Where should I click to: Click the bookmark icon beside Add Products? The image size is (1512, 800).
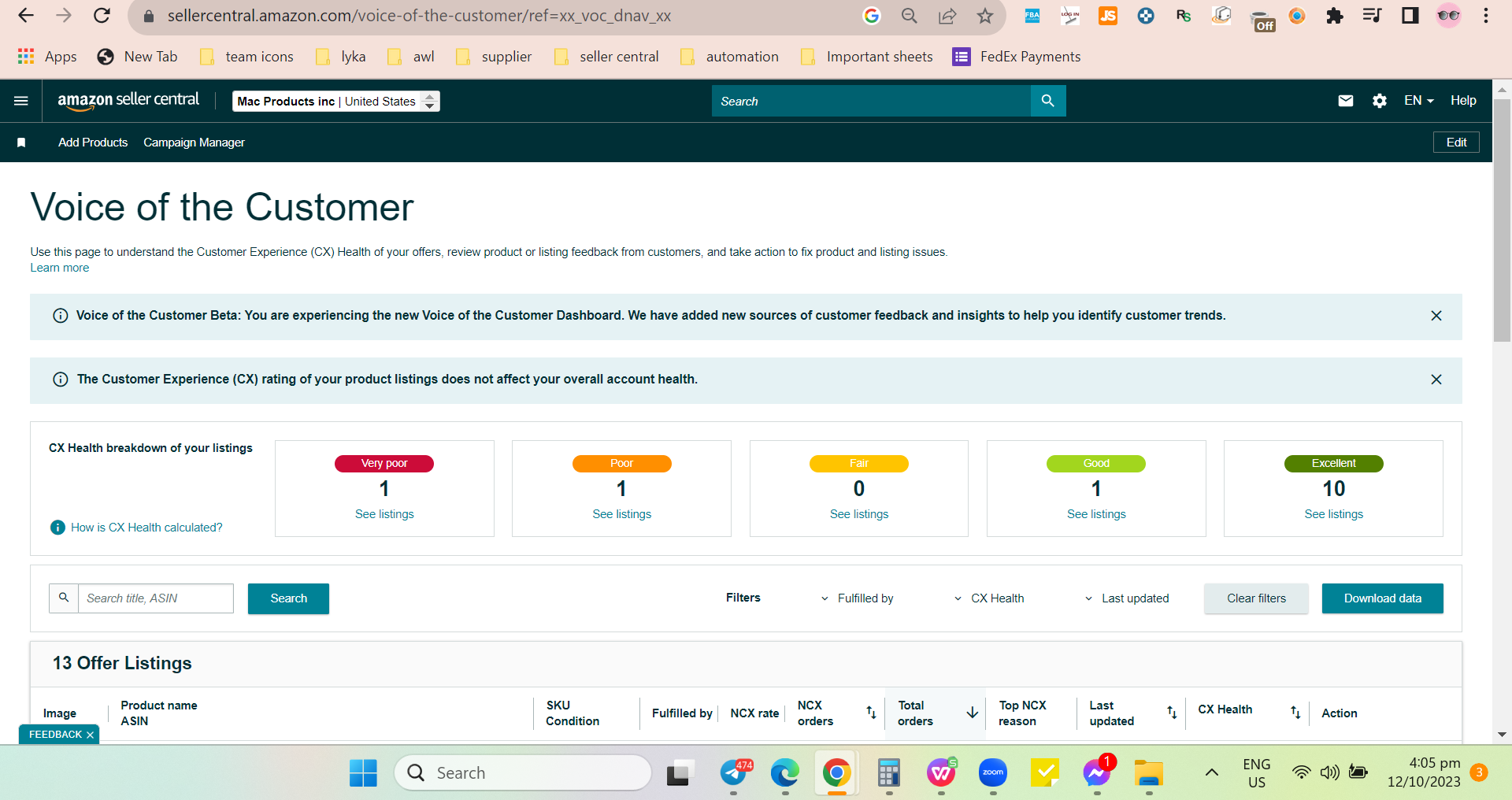pos(21,143)
